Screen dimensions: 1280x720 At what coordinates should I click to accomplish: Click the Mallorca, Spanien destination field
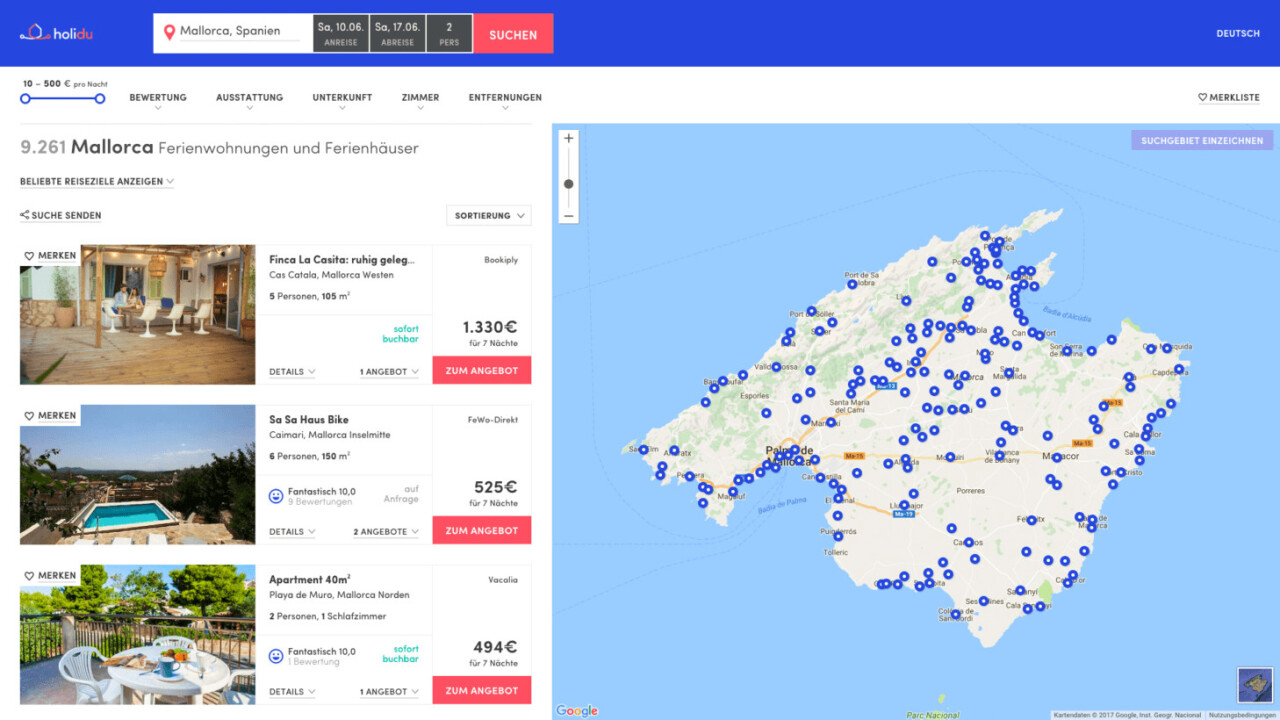pyautogui.click(x=238, y=32)
